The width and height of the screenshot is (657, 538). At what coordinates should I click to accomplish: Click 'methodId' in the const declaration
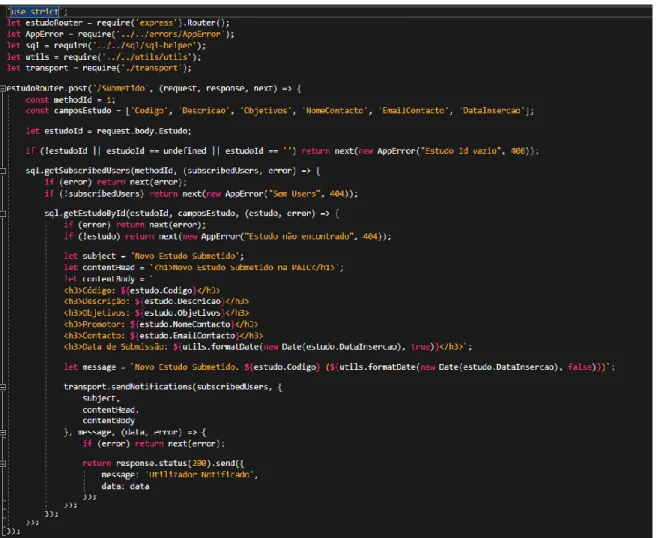[72, 100]
